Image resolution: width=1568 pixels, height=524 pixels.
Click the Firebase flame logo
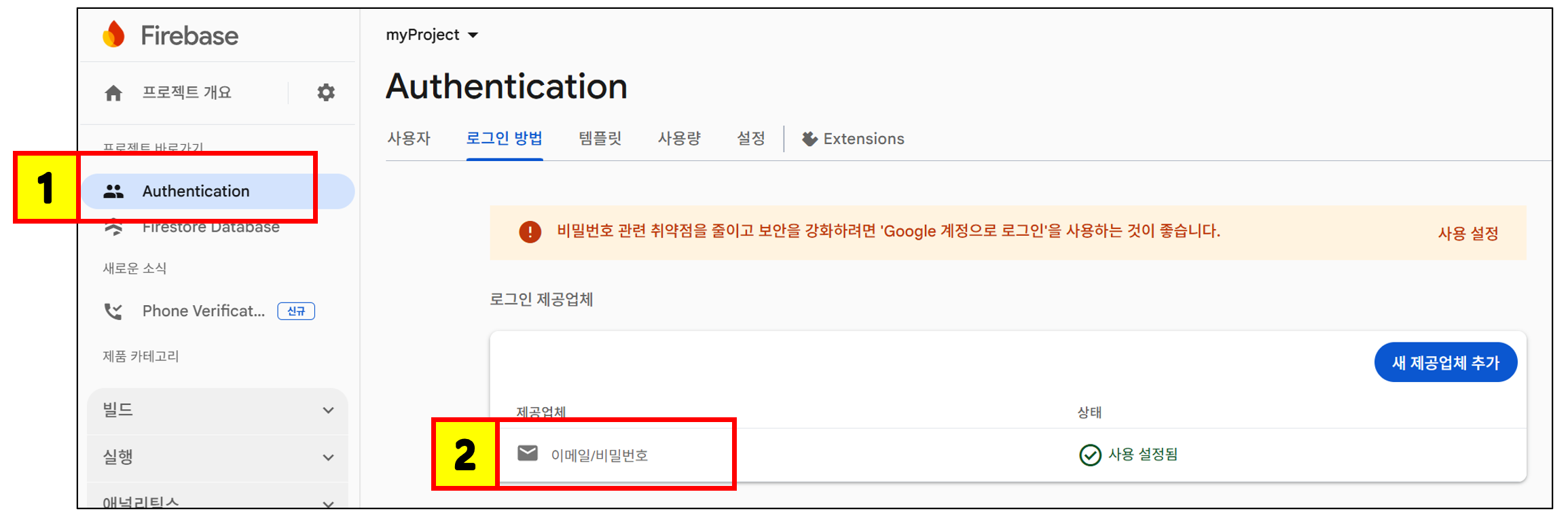pyautogui.click(x=114, y=34)
